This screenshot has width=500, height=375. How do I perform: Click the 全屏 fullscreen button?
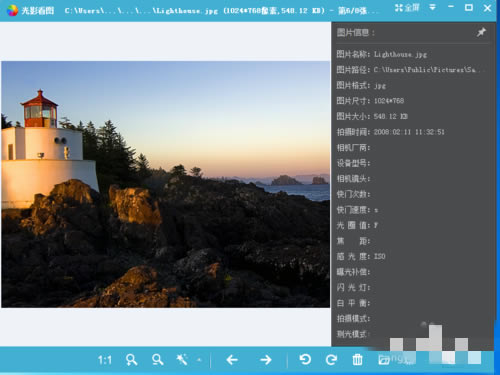407,8
